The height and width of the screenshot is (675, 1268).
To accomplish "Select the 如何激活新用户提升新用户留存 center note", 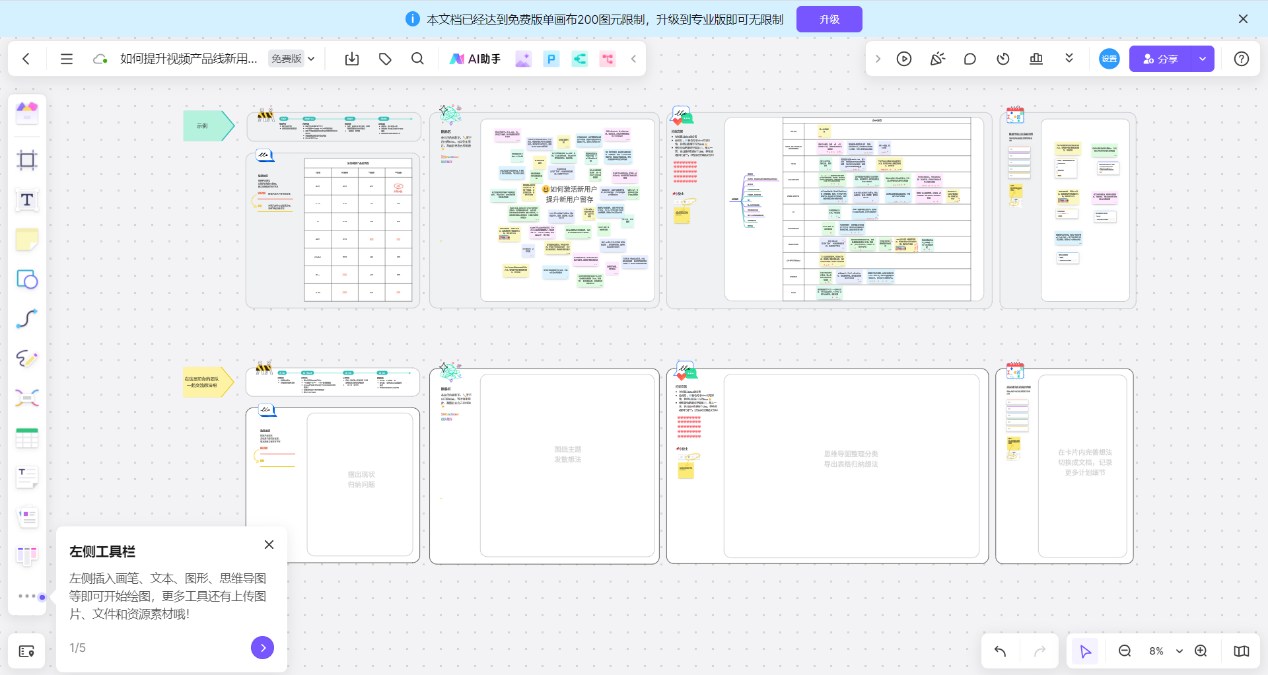I will pyautogui.click(x=569, y=194).
